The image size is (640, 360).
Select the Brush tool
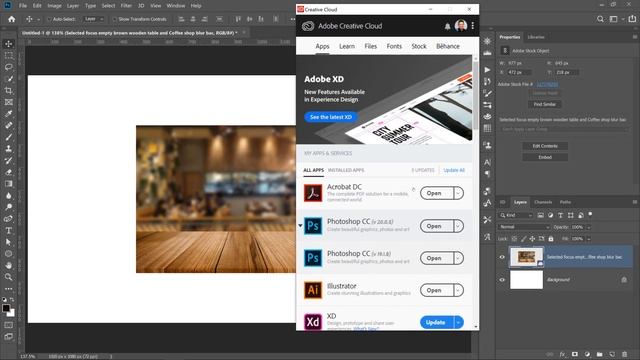pyautogui.click(x=9, y=137)
